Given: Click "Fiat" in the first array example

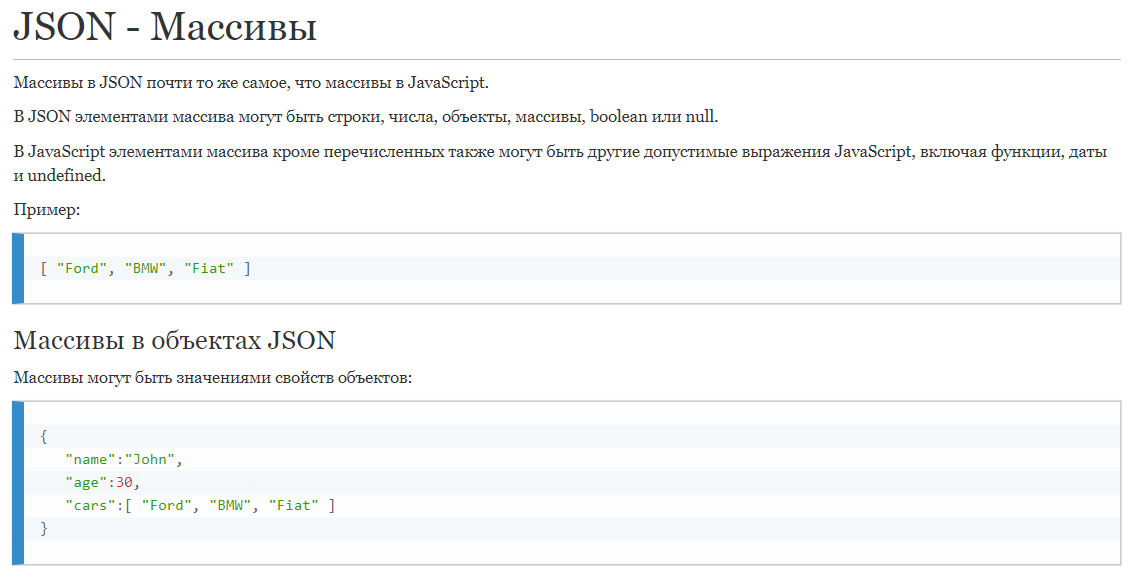Looking at the screenshot, I should [x=209, y=268].
